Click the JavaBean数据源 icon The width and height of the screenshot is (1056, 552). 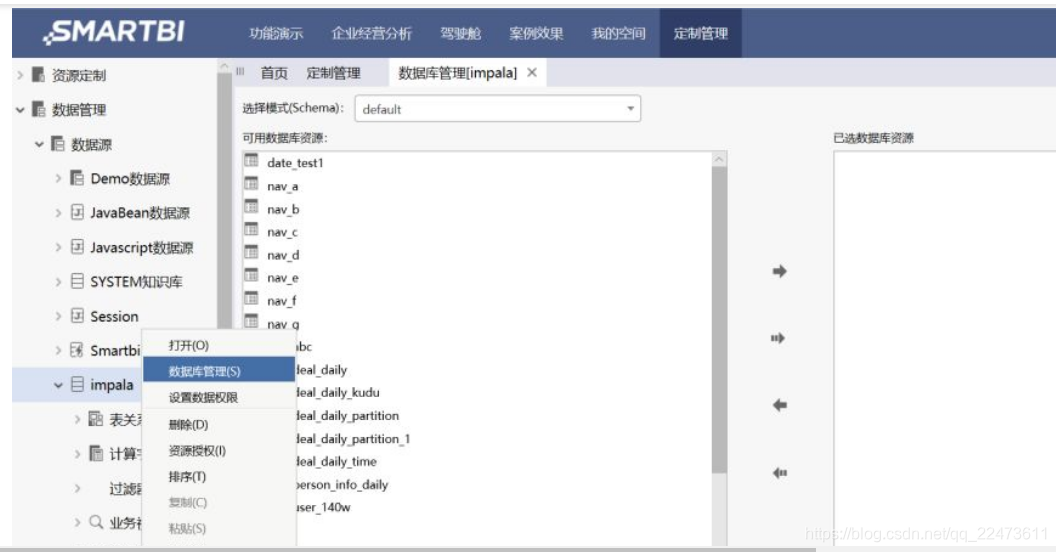tap(77, 213)
